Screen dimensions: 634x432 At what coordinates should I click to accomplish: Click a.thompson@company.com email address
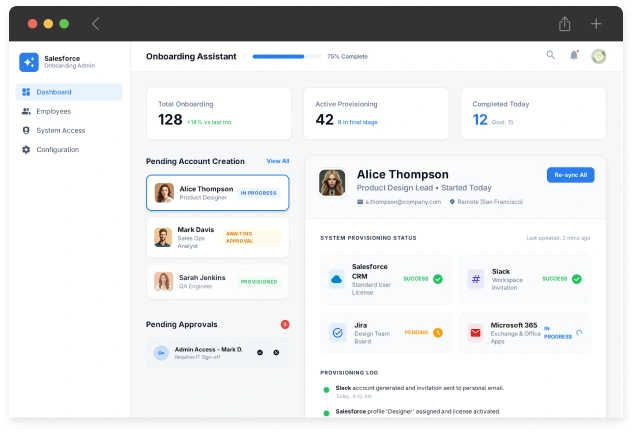pos(403,201)
